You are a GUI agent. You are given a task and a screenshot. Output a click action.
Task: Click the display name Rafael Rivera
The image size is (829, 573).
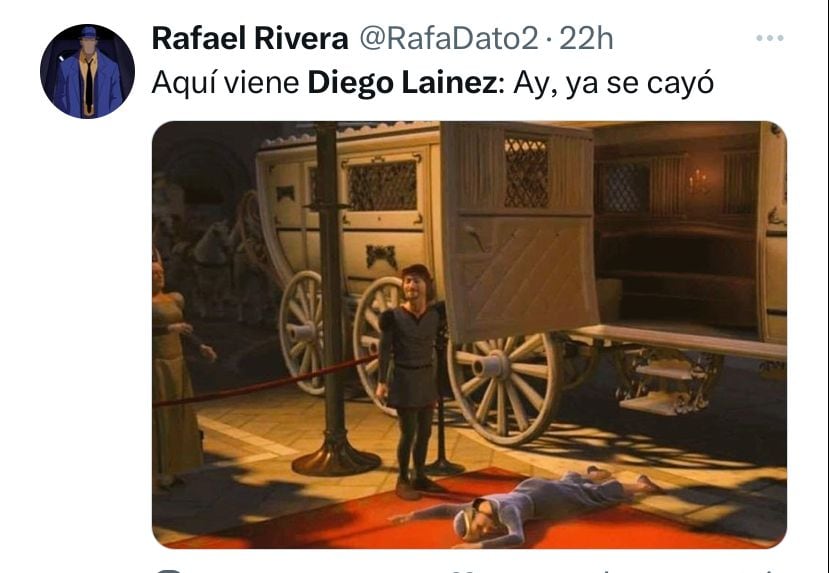250,39
